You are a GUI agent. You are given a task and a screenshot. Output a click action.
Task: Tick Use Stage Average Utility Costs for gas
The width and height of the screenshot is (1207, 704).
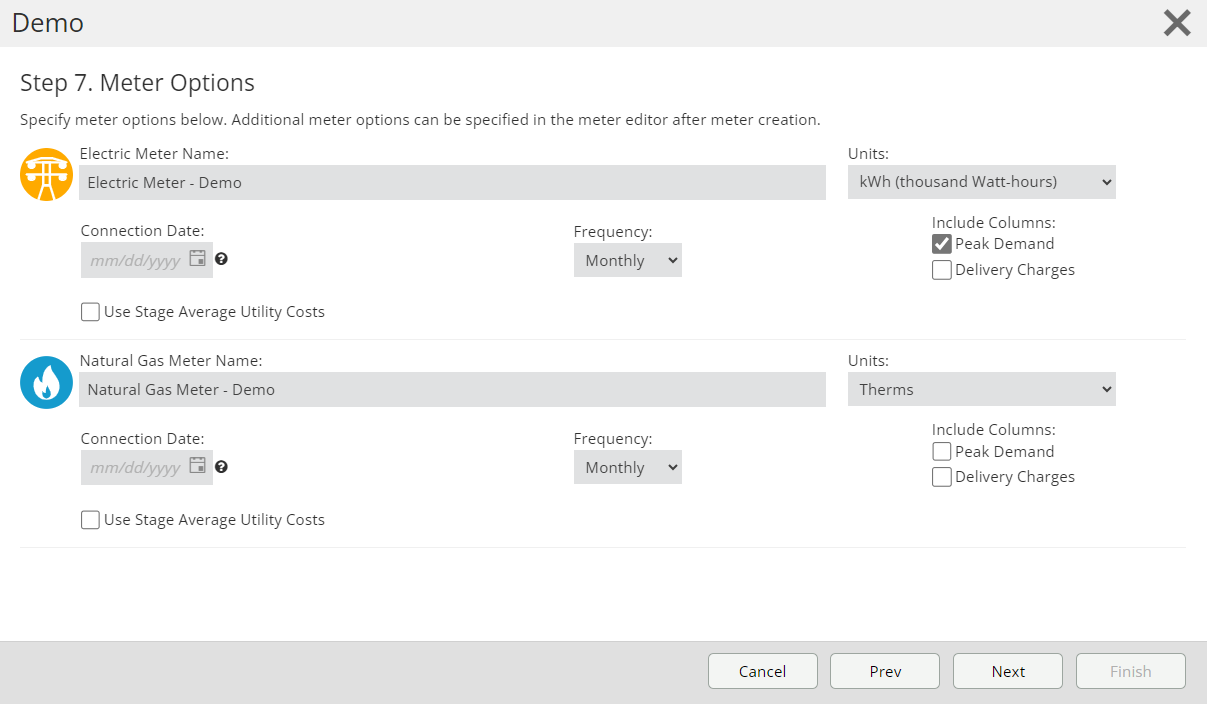(91, 520)
